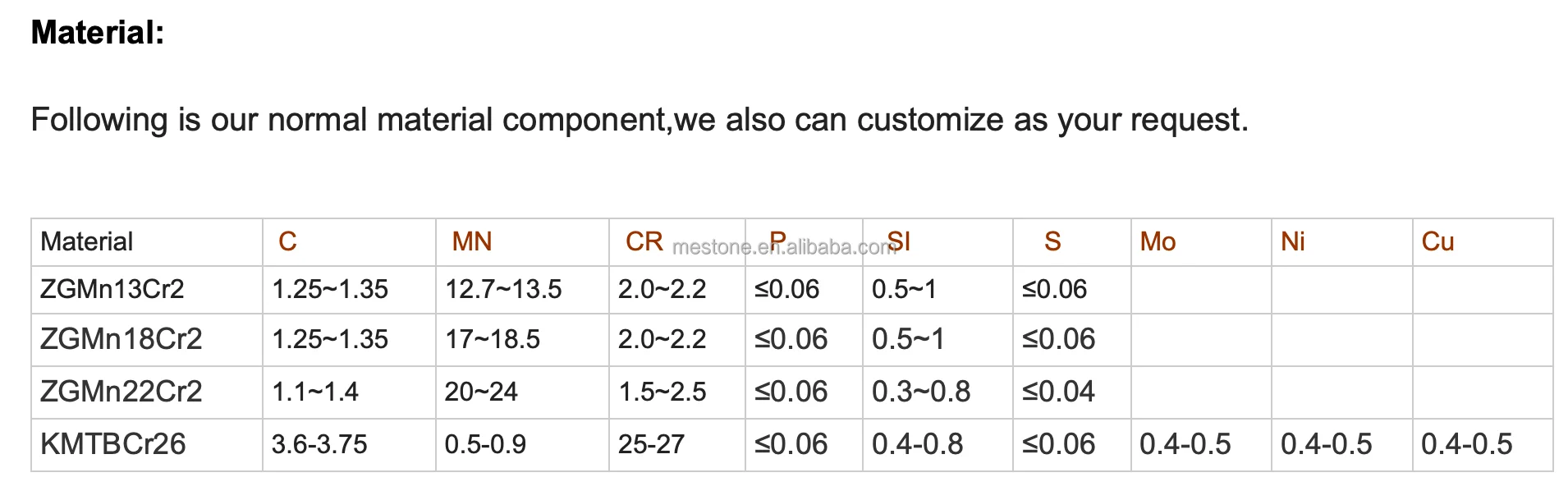Click the 12.7~13.5 manganese value
The image size is (1568, 491).
pyautogui.click(x=503, y=289)
